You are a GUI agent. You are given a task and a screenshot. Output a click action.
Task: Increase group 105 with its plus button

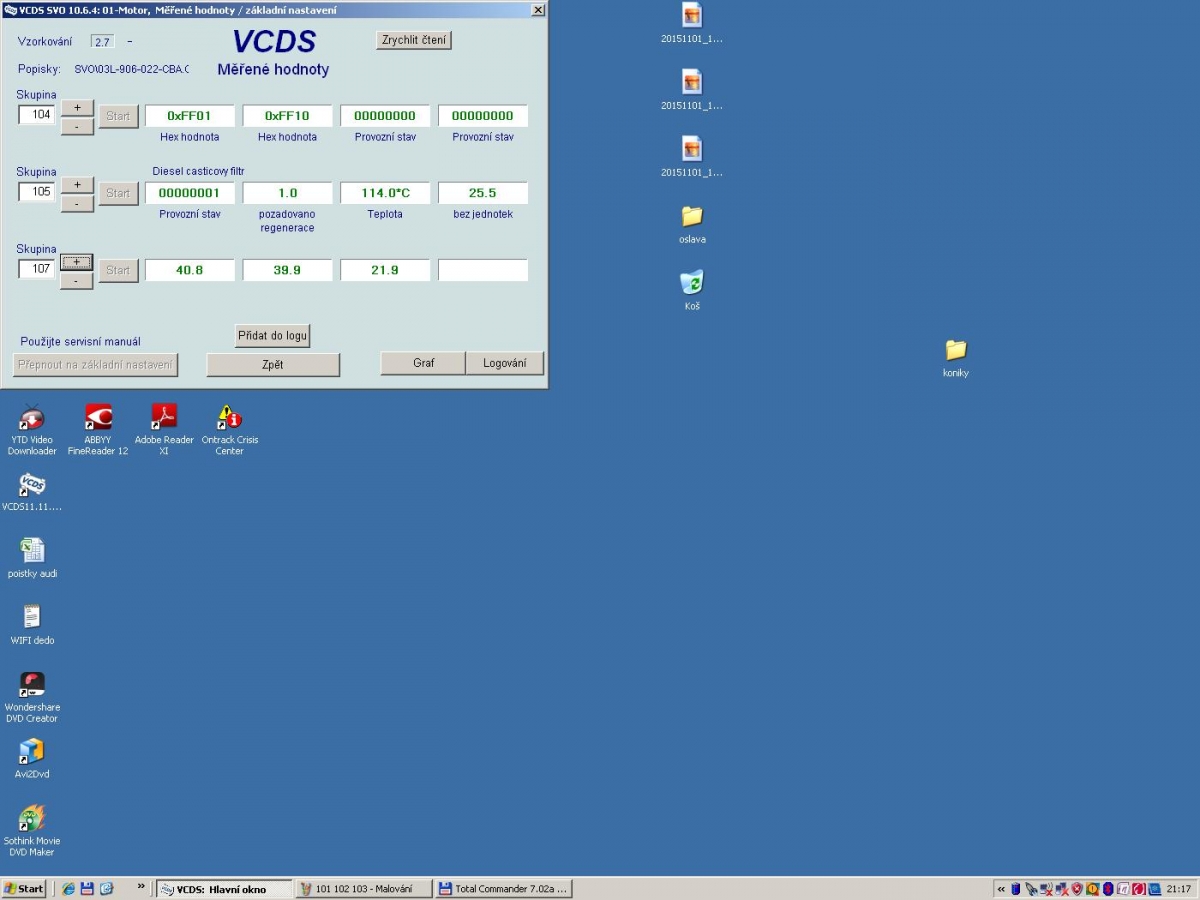(x=77, y=185)
